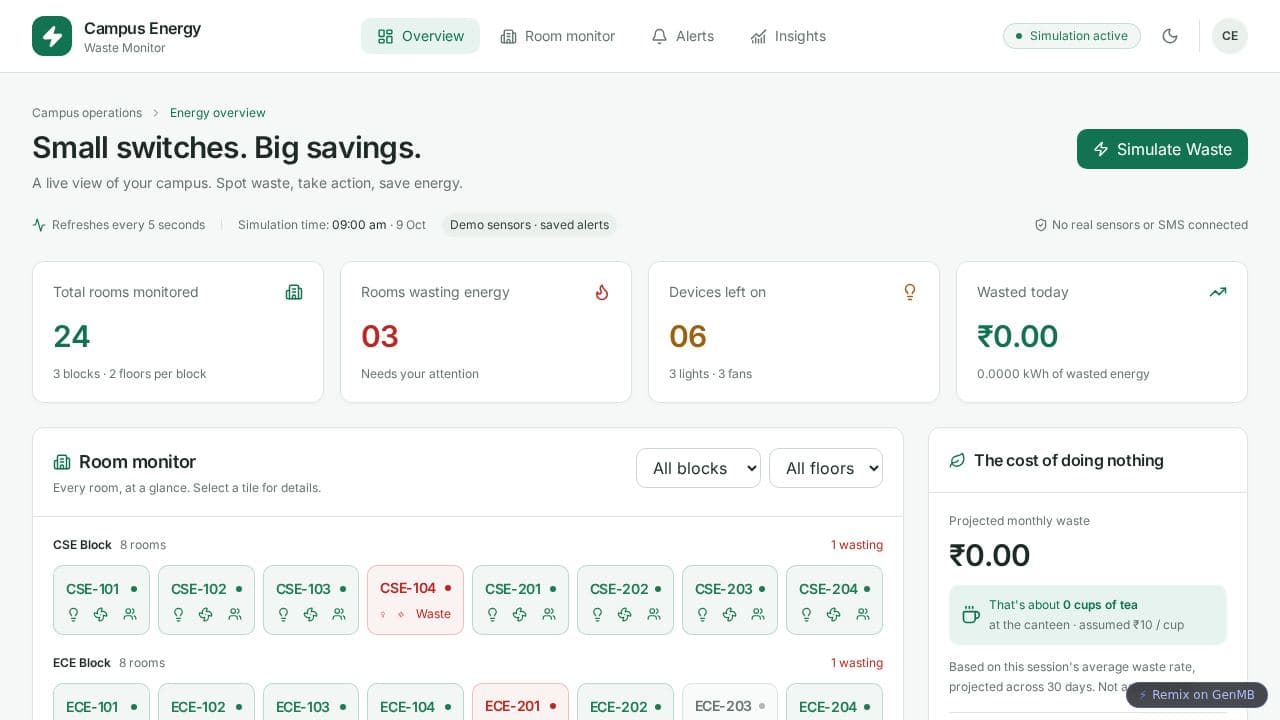Click the ECE Block '1 wasting' label

pos(857,663)
